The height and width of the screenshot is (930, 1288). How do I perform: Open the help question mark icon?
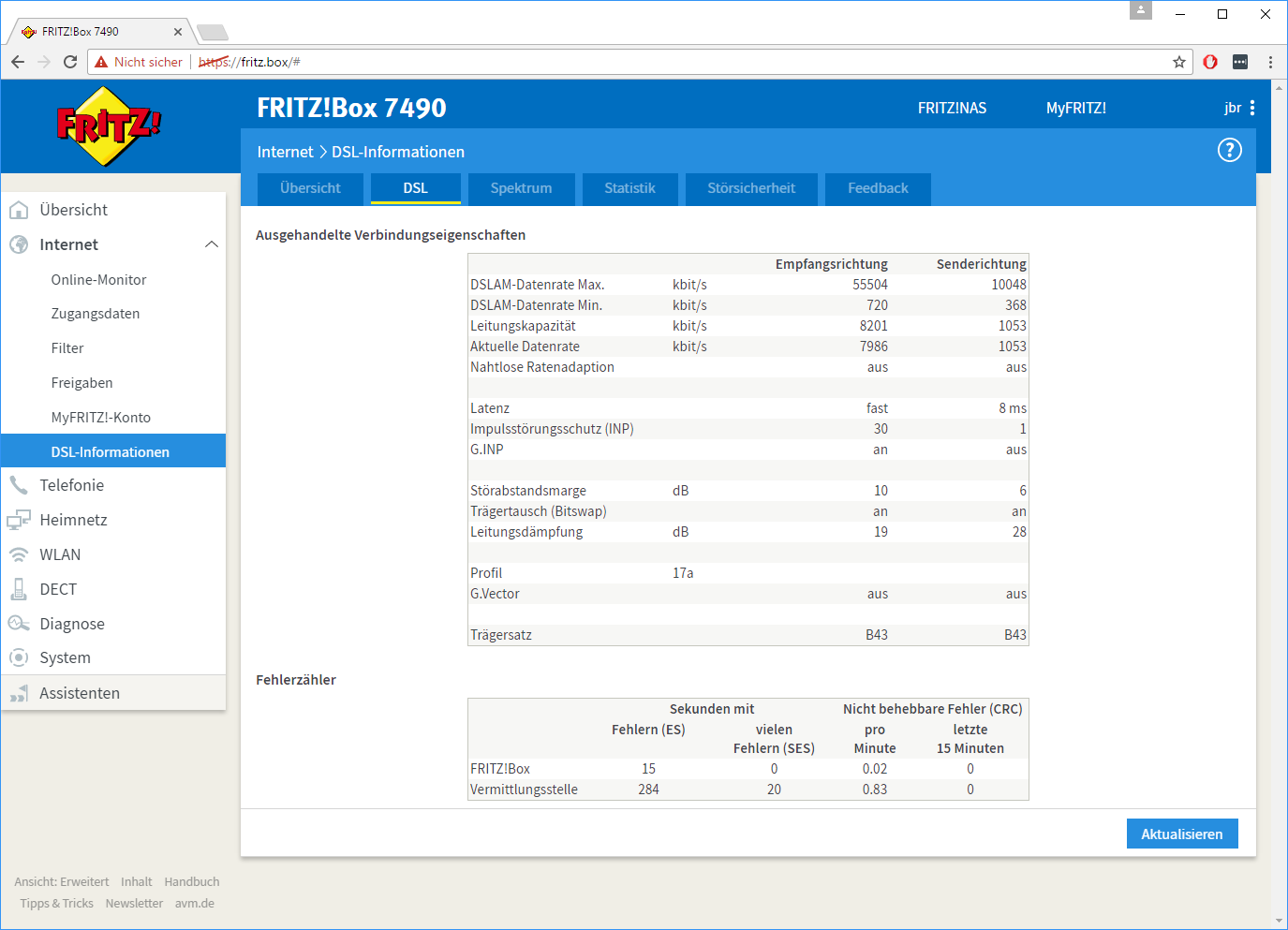click(x=1229, y=150)
